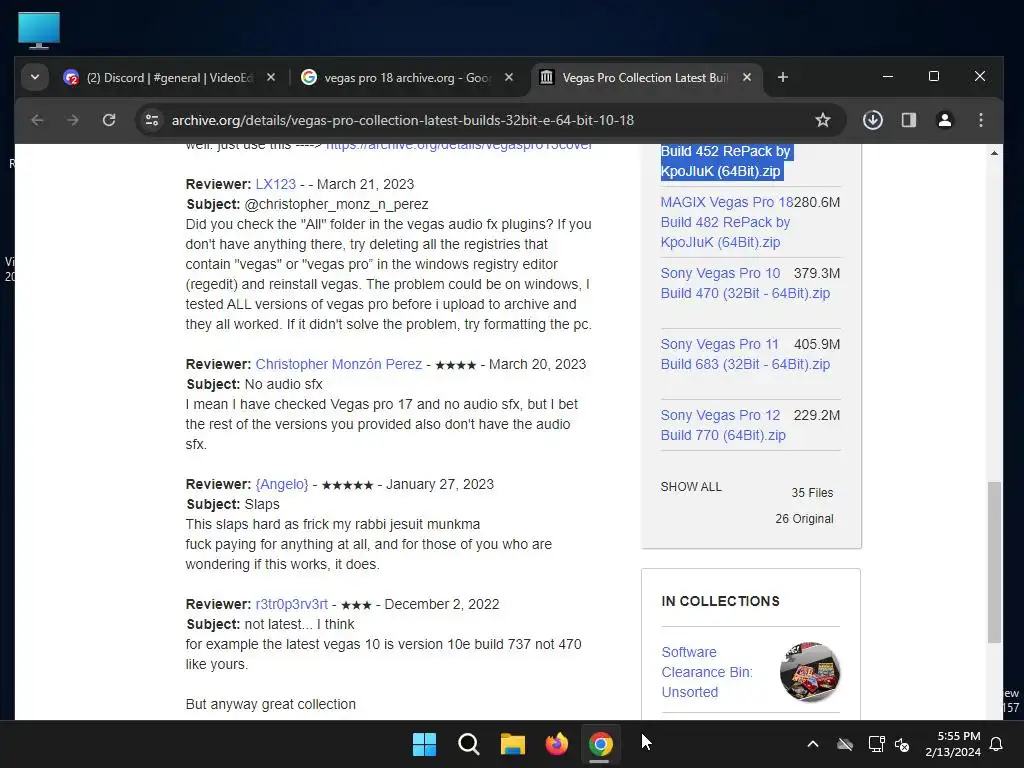Image resolution: width=1024 pixels, height=768 pixels.
Task: Download MAGIX Vegas Pro 18 Build 482 zip
Action: coord(727,222)
